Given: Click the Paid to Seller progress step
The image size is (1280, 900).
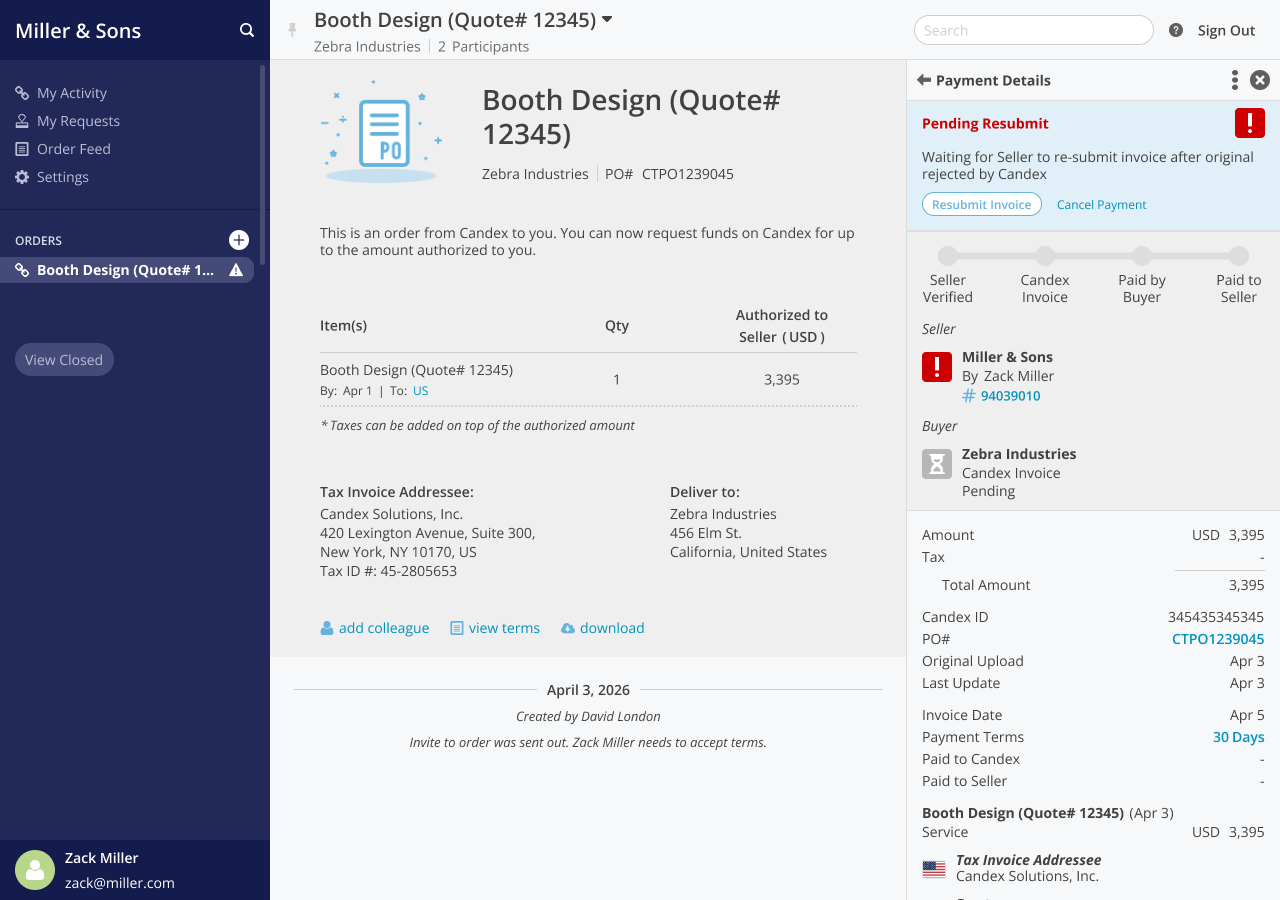Looking at the screenshot, I should pos(1239,256).
